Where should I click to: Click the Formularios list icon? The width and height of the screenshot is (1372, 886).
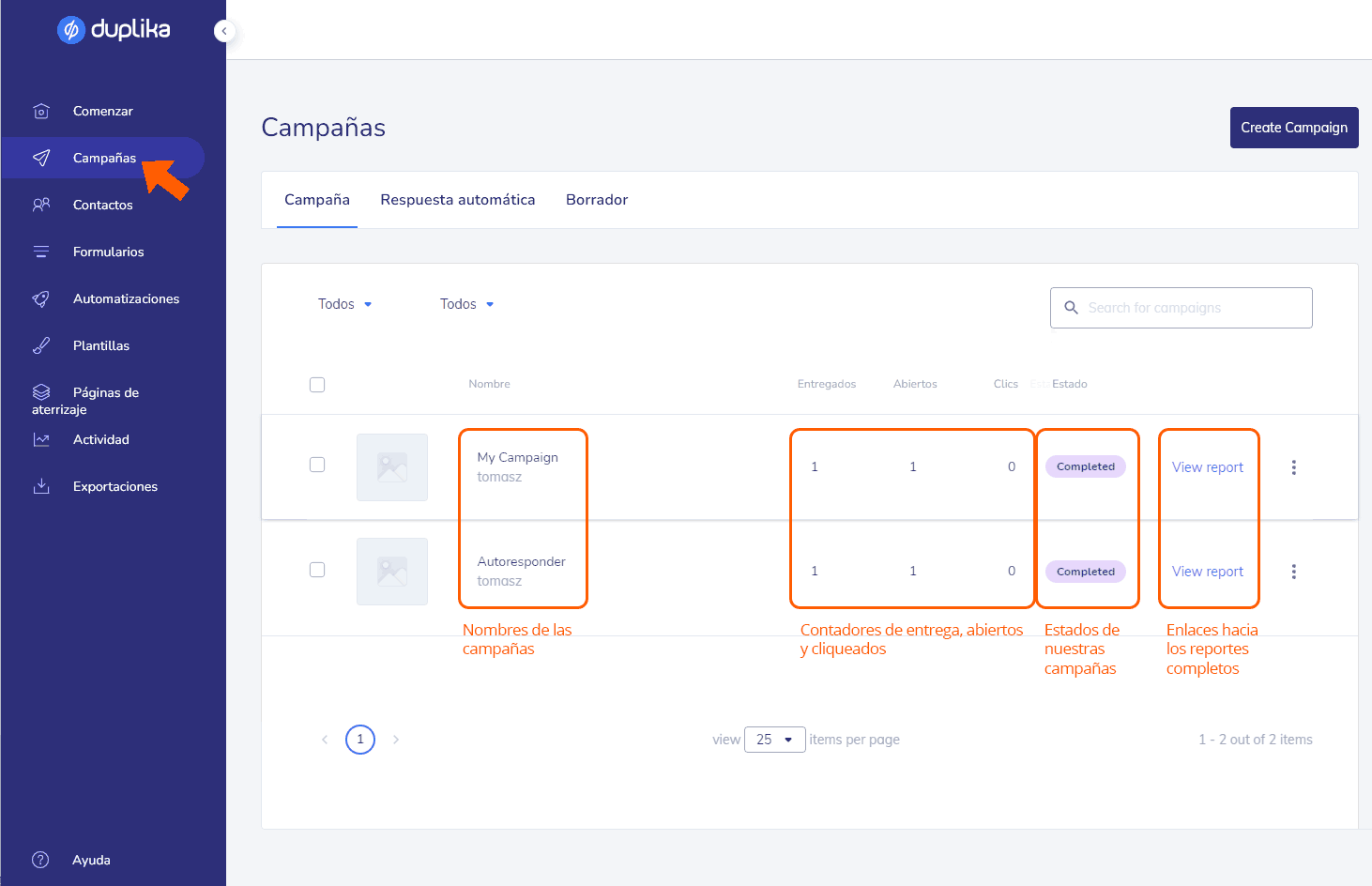41,251
